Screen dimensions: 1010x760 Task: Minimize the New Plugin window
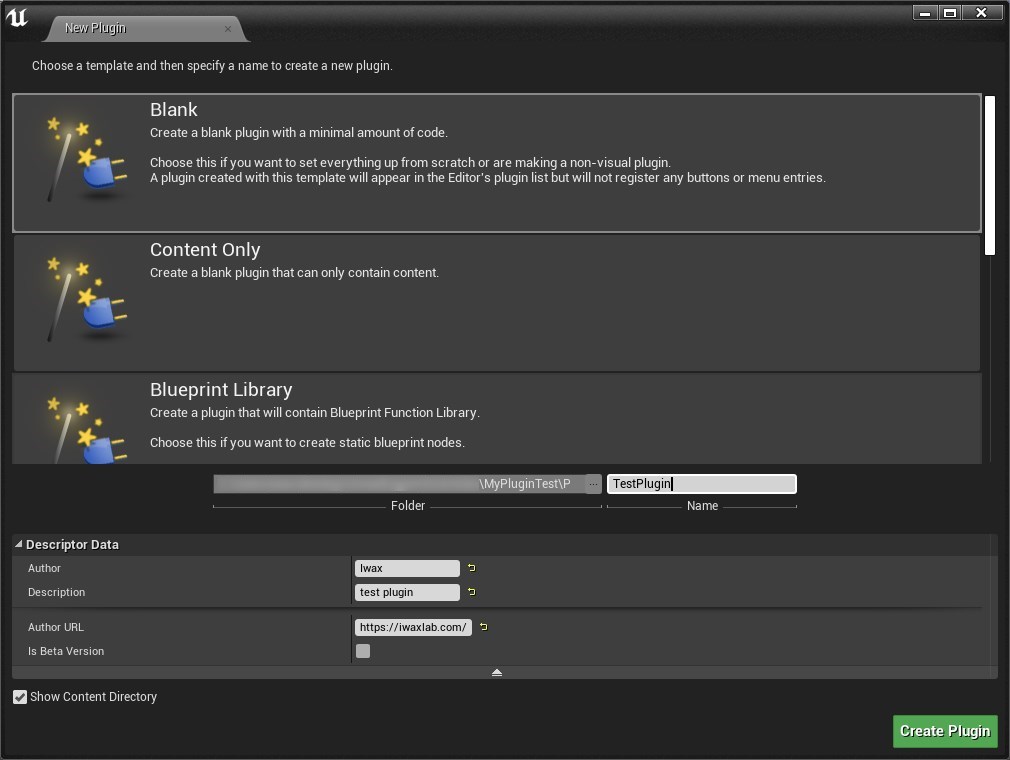click(x=925, y=12)
